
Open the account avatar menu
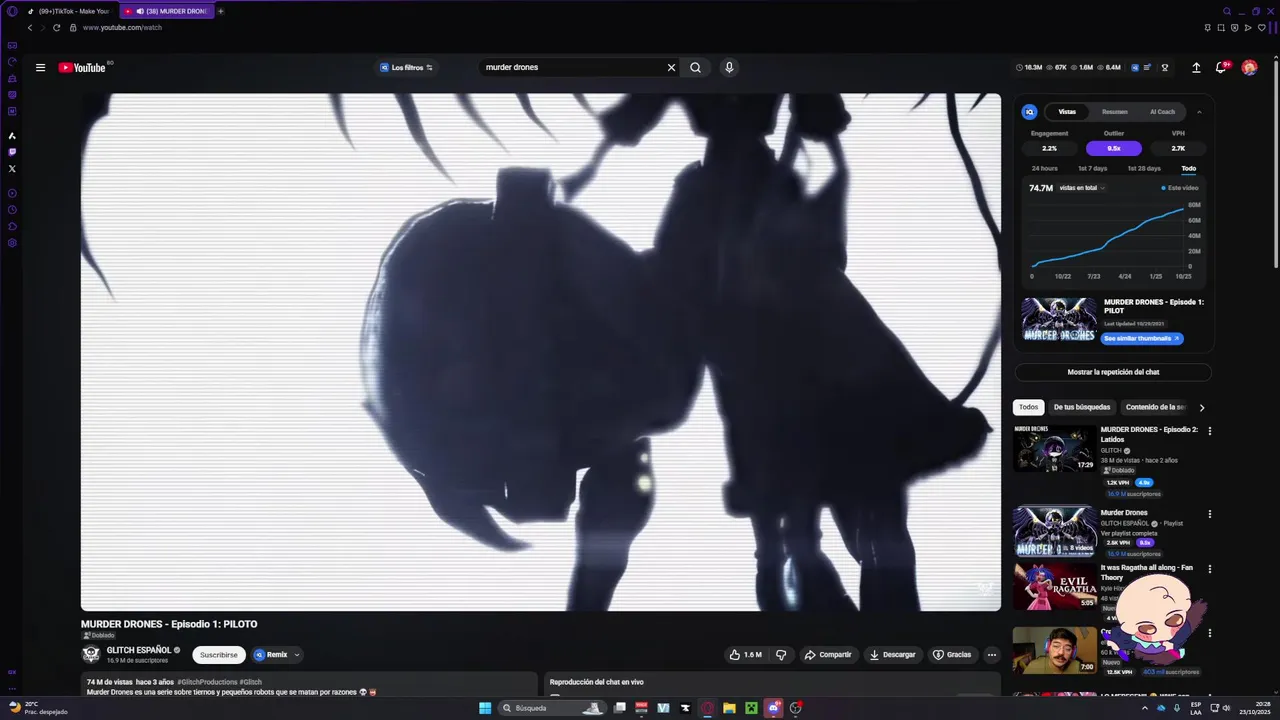(1249, 68)
